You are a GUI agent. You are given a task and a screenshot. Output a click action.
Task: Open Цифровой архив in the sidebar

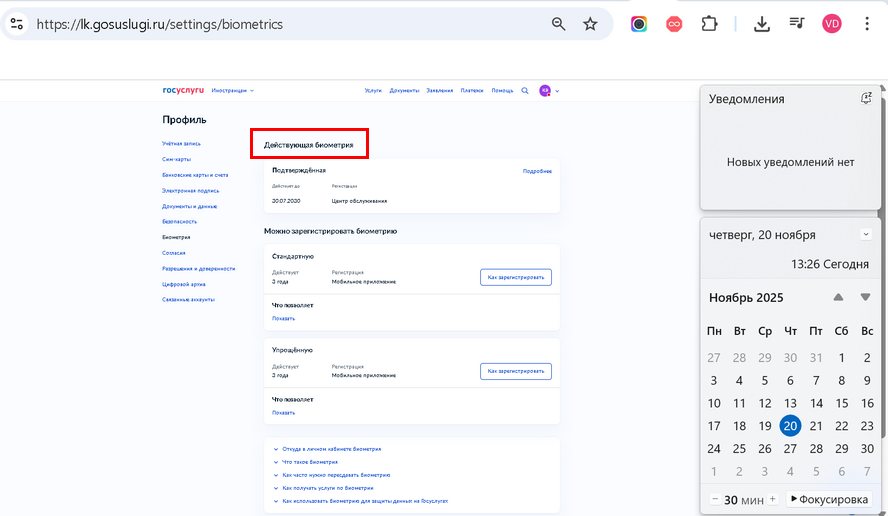click(183, 284)
